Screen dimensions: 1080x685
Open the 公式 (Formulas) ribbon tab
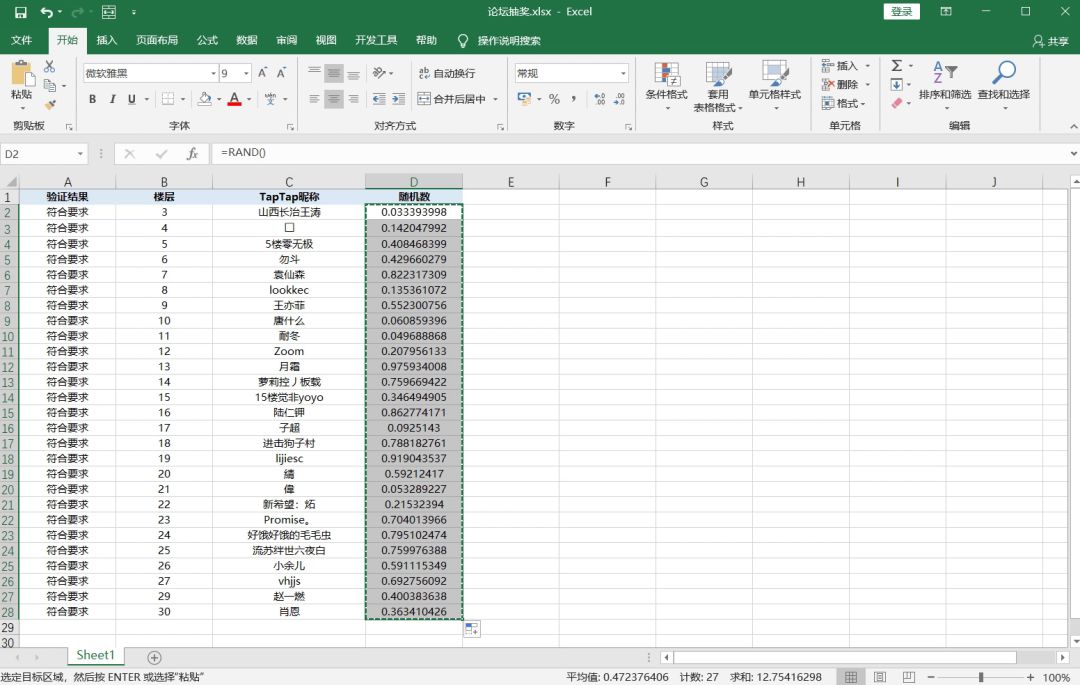(x=207, y=40)
